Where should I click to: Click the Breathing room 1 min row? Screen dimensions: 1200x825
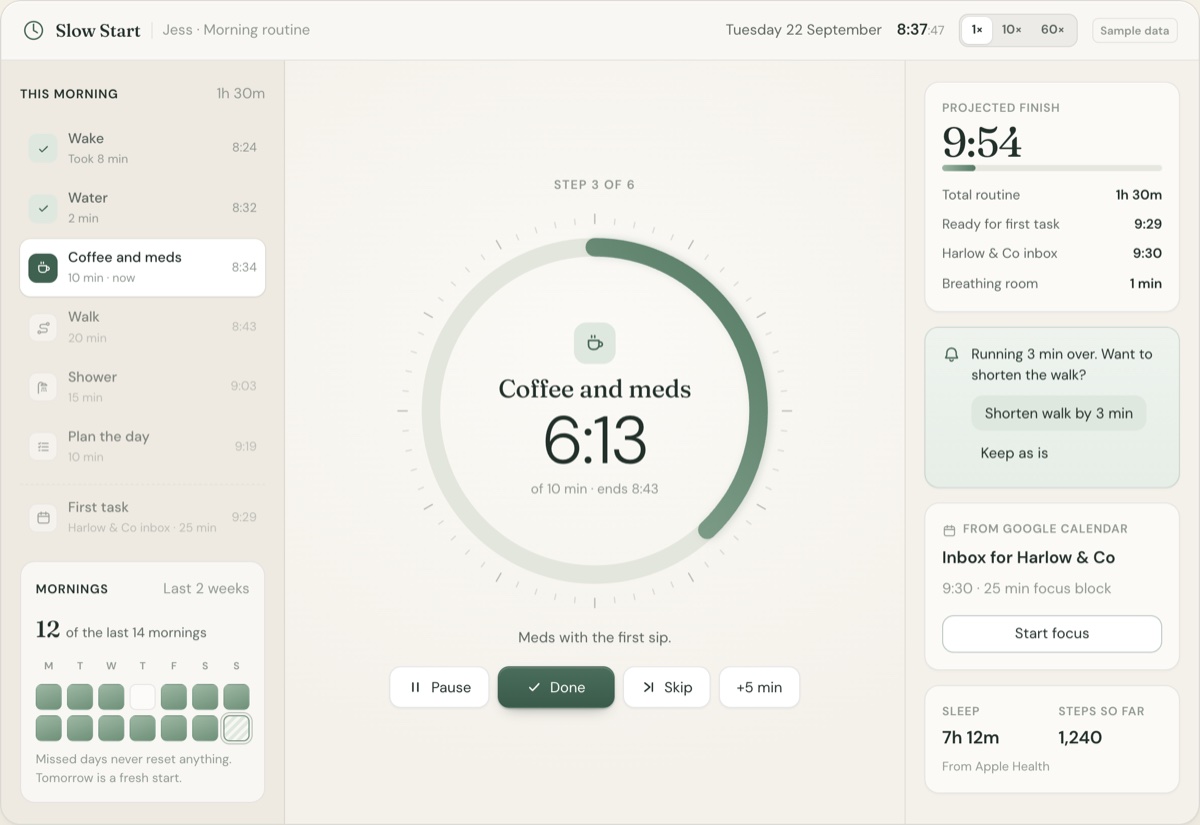point(1052,283)
